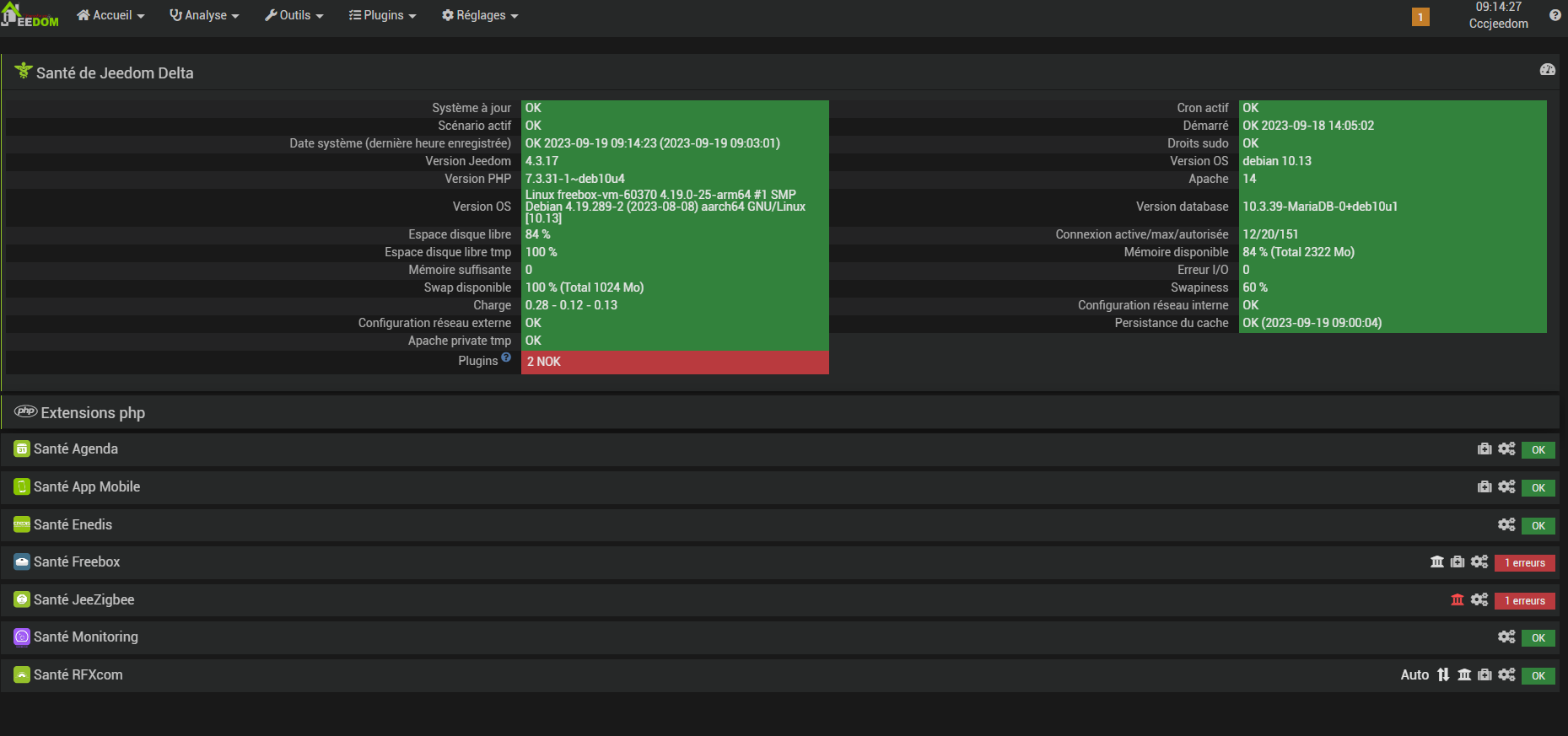
Task: Click the red 1 erreurs badge for Freebox
Action: click(x=1525, y=563)
